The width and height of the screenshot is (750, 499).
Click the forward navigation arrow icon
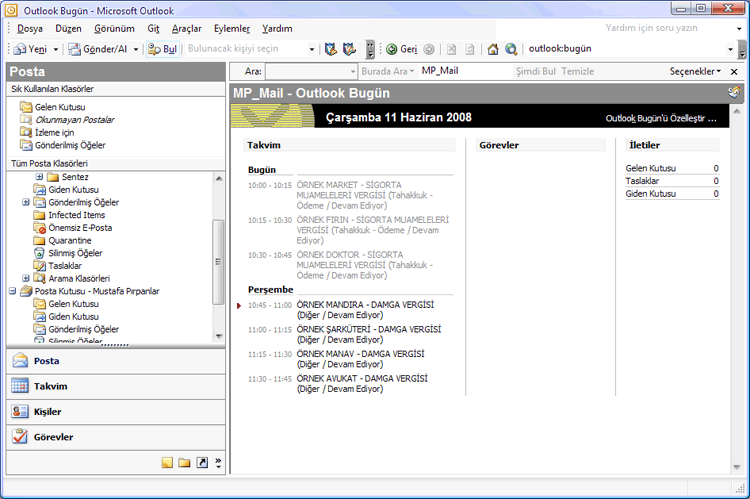[x=429, y=49]
